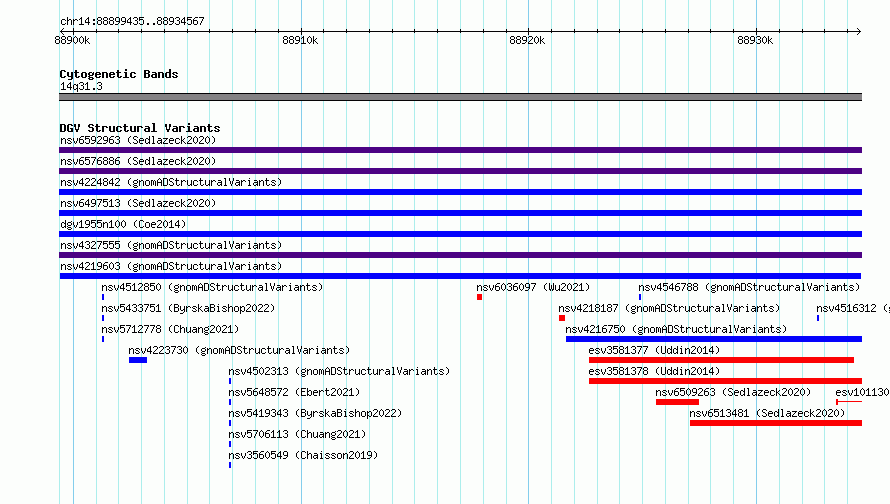Click the truncated esv101130 label

click(862, 392)
